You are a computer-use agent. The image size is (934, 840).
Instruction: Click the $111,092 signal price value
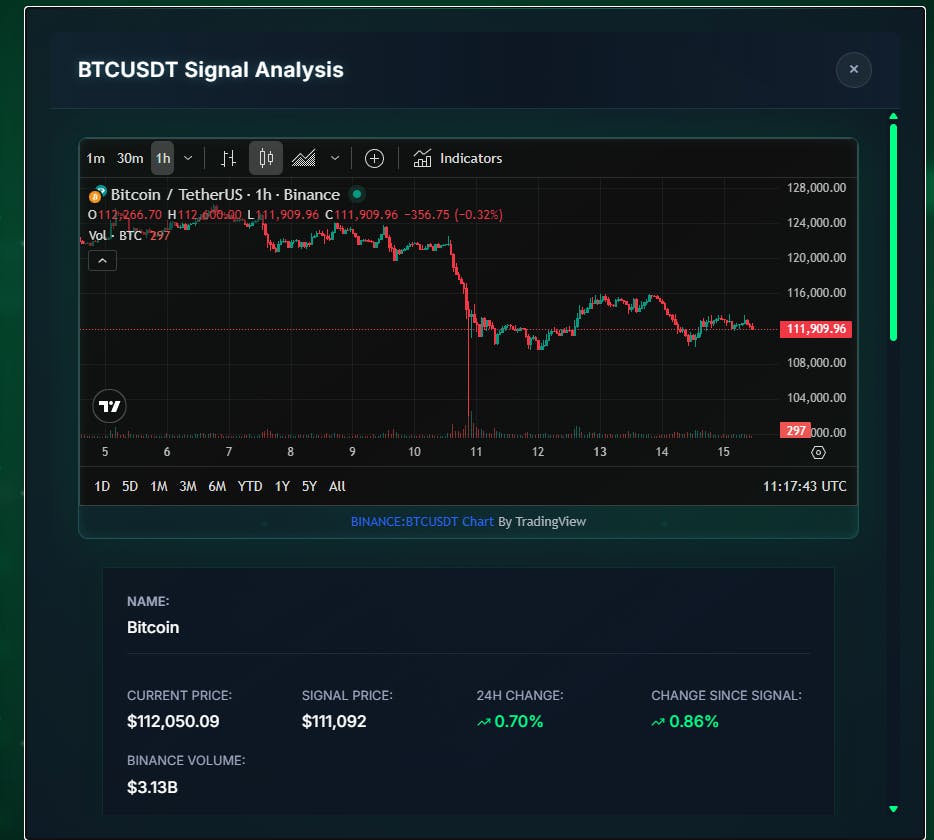(334, 721)
